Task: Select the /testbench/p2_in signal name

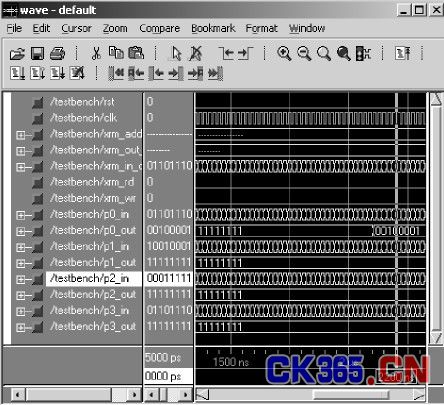Action: (89, 278)
